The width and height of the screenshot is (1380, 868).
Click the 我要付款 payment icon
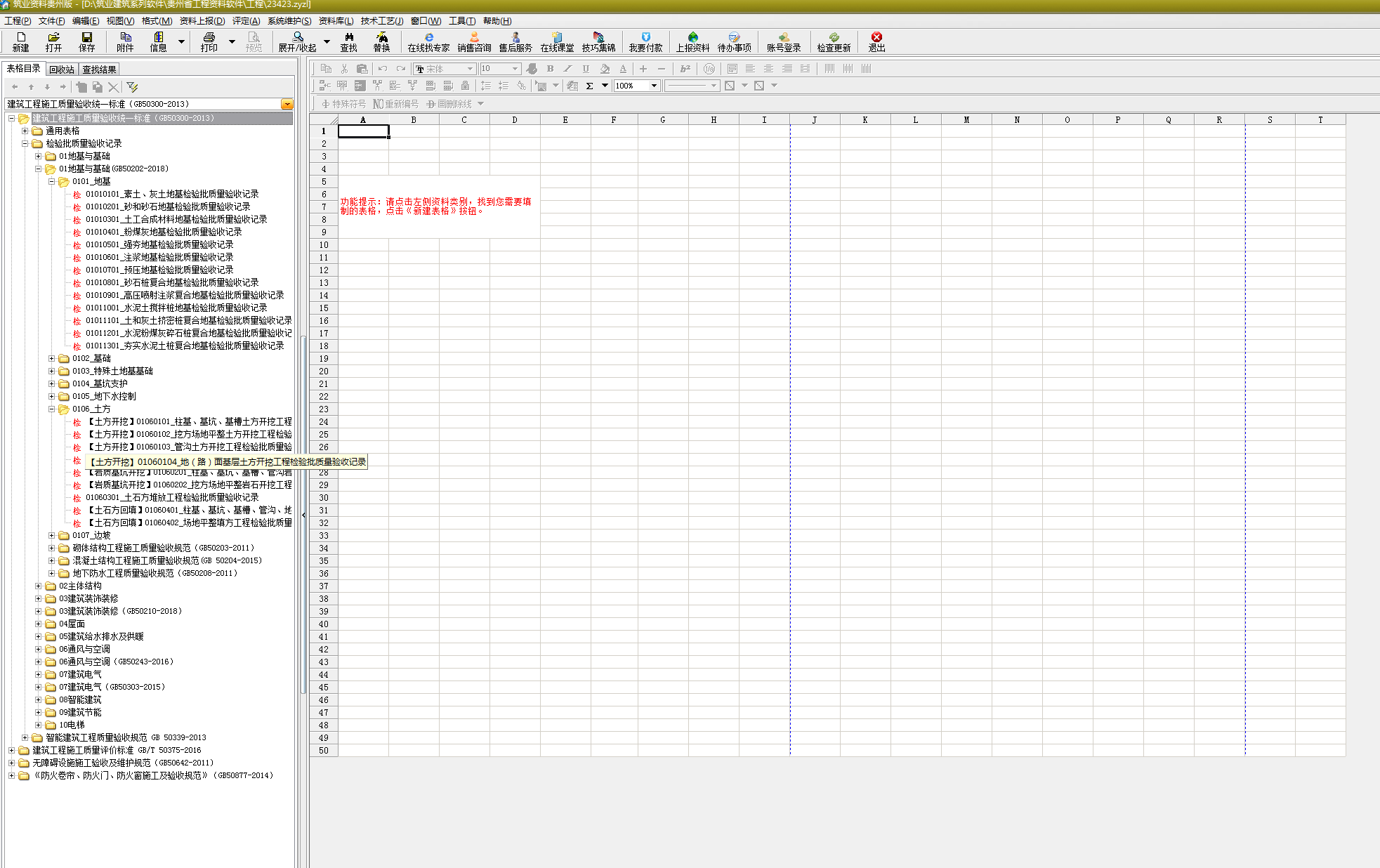coord(645,42)
